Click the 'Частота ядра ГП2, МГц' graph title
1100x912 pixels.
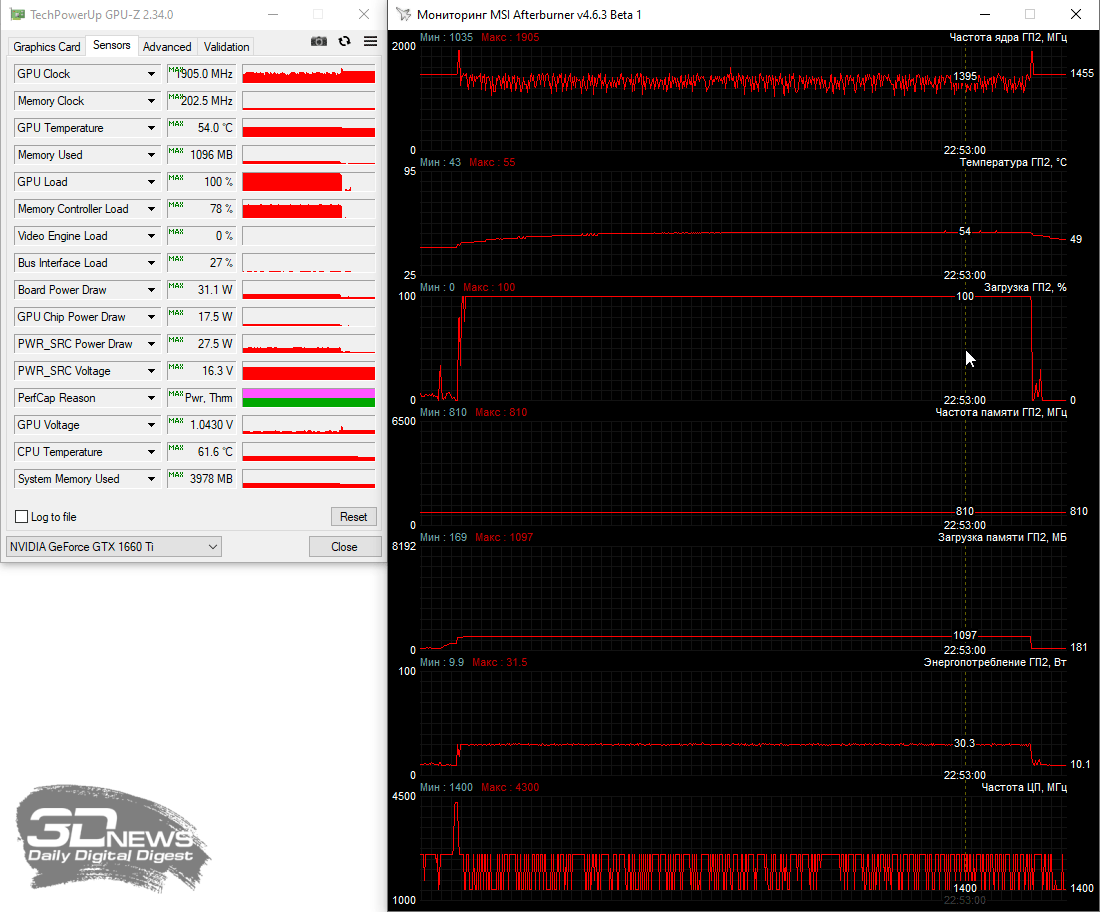point(1007,37)
